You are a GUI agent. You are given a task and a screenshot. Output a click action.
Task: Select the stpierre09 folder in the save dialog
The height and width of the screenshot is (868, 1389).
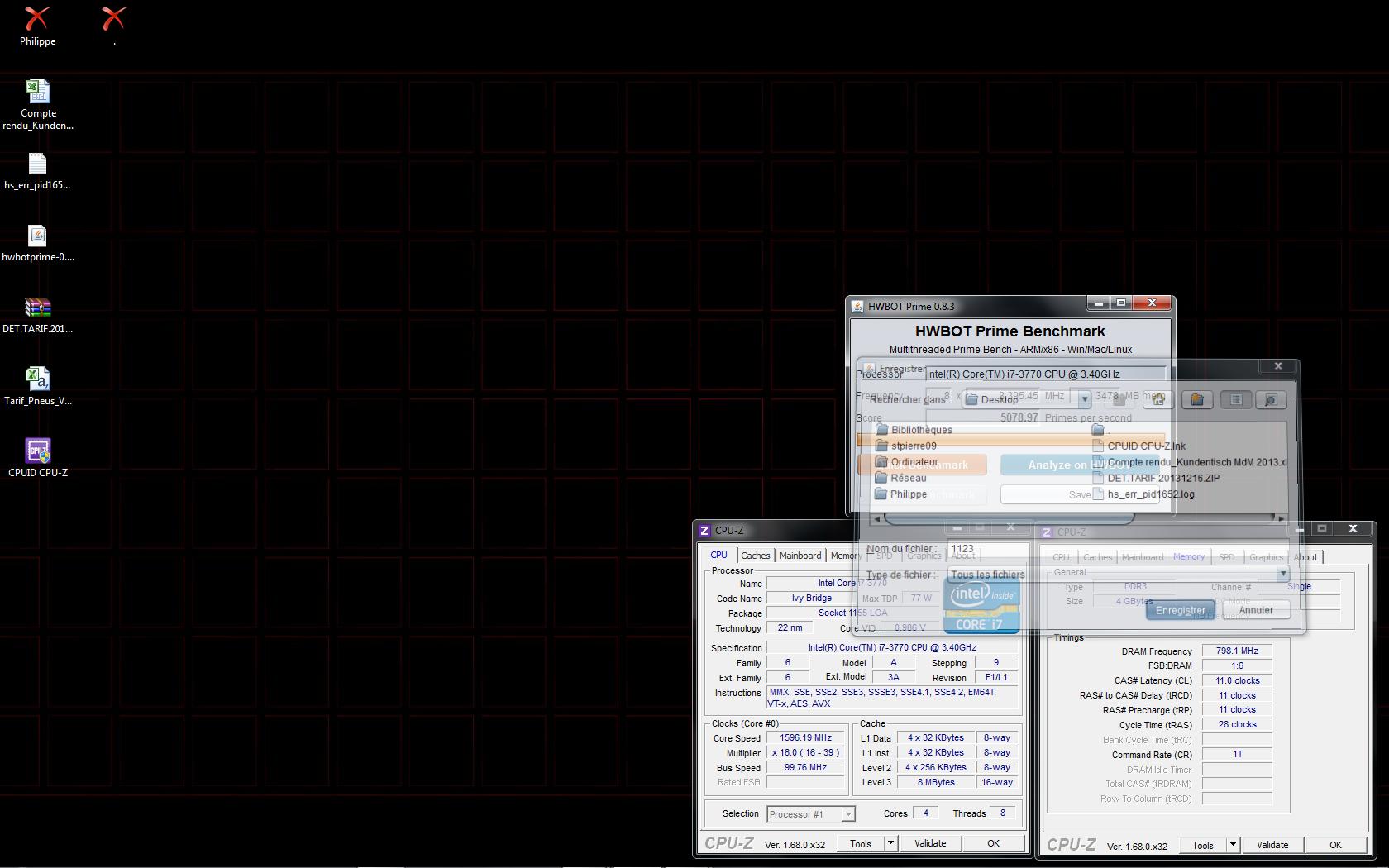click(x=906, y=446)
